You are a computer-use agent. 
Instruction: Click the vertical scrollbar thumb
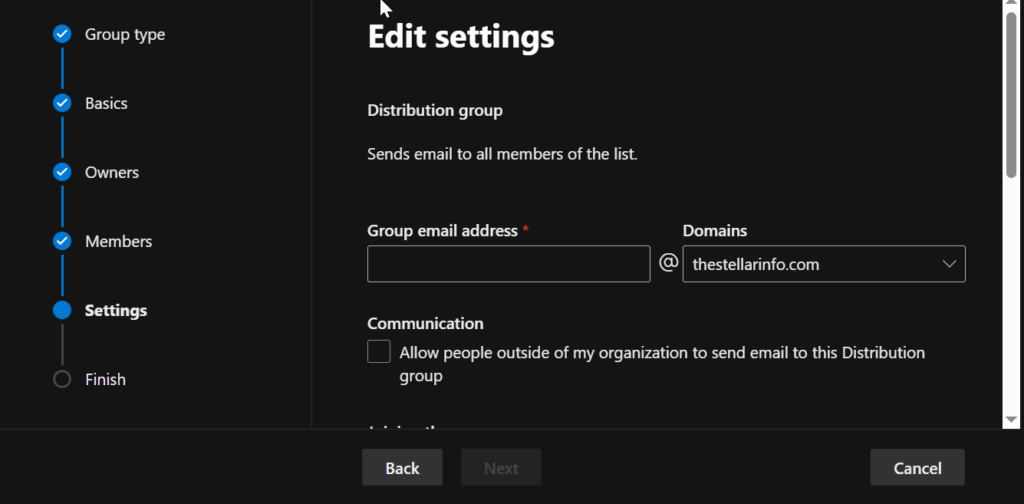tap(1011, 95)
